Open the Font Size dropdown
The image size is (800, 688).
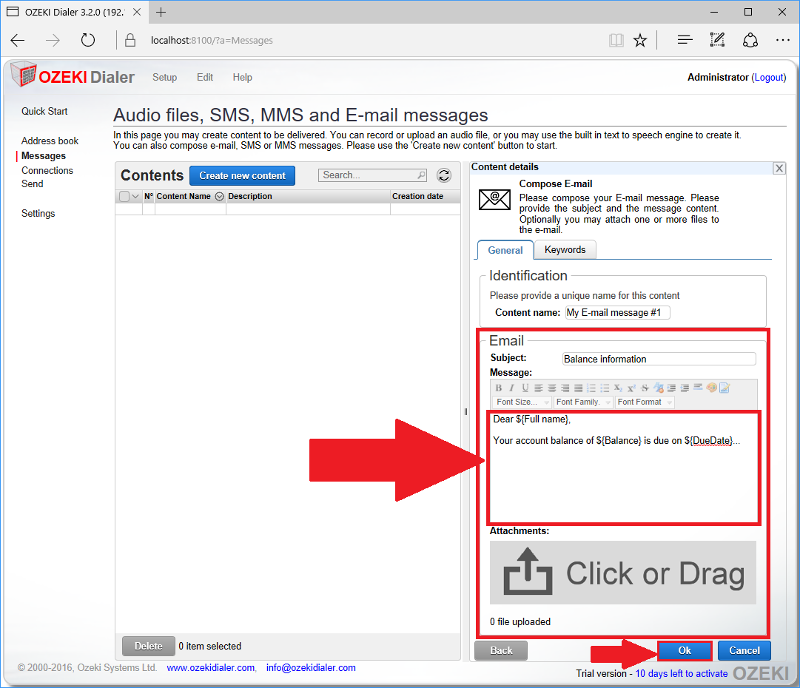(523, 402)
